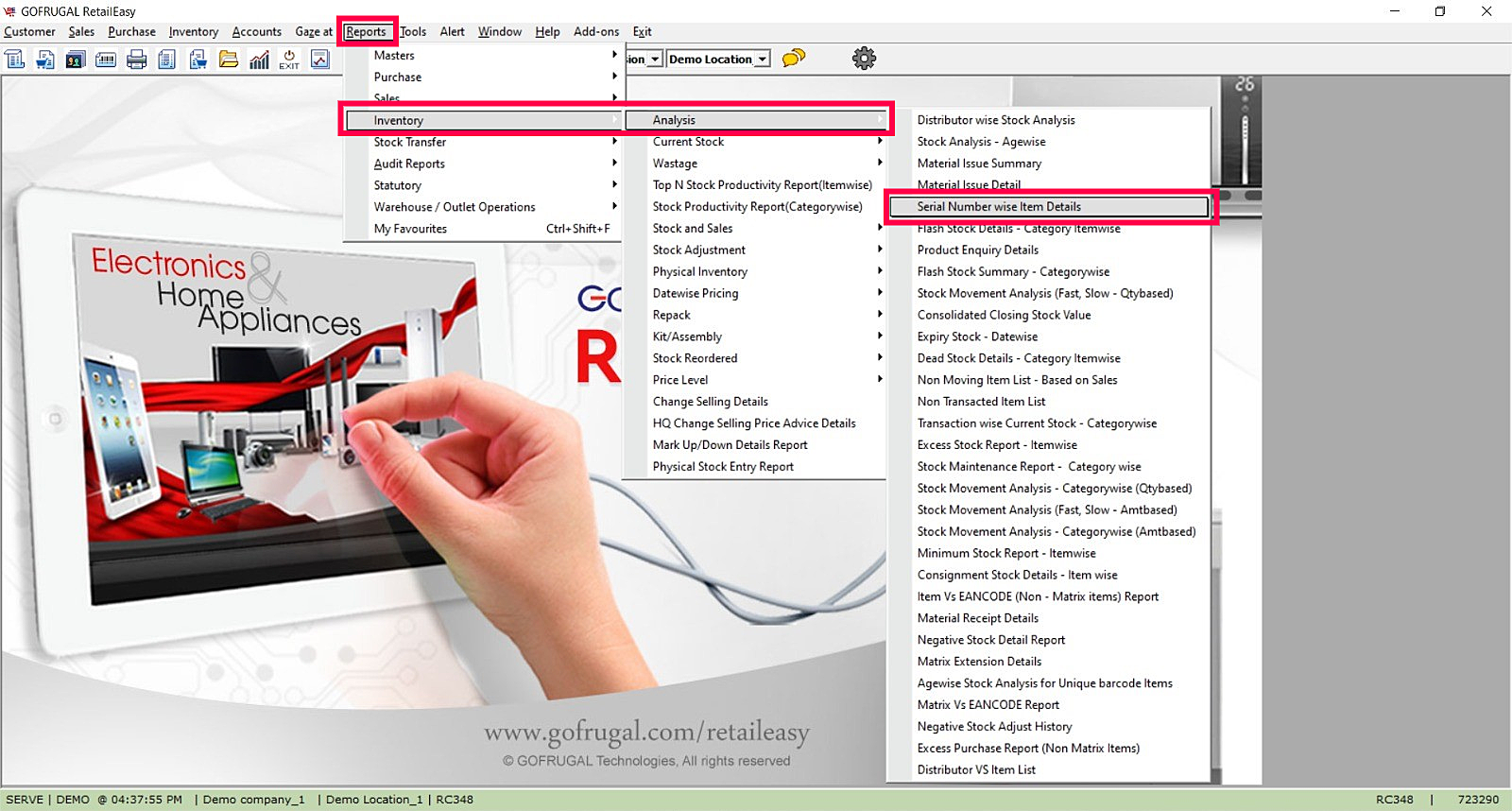The height and width of the screenshot is (811, 1512).
Task: Open the yellow chat bubbles icon
Action: (794, 58)
